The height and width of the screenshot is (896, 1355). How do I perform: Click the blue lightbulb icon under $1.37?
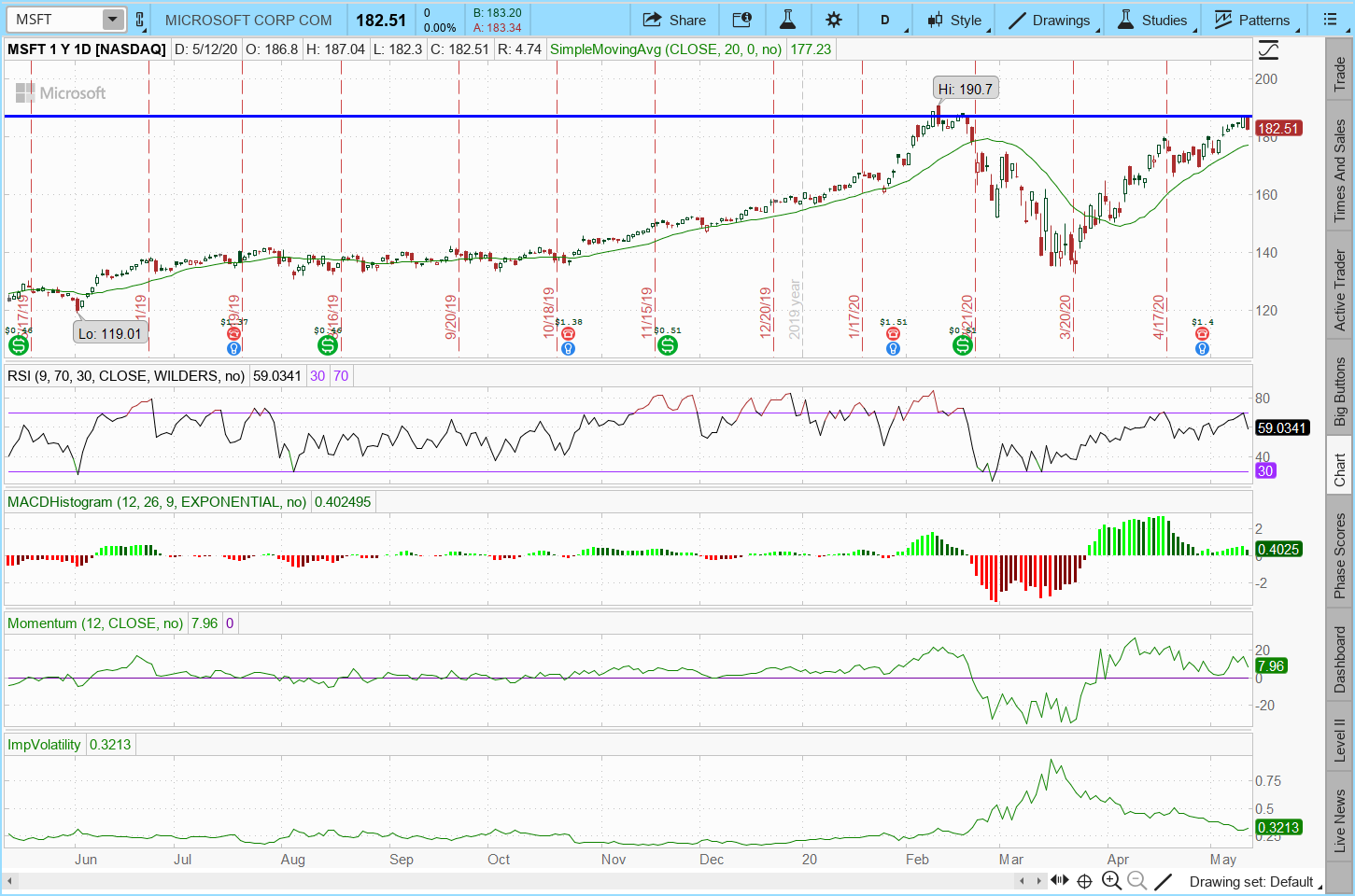click(x=233, y=348)
